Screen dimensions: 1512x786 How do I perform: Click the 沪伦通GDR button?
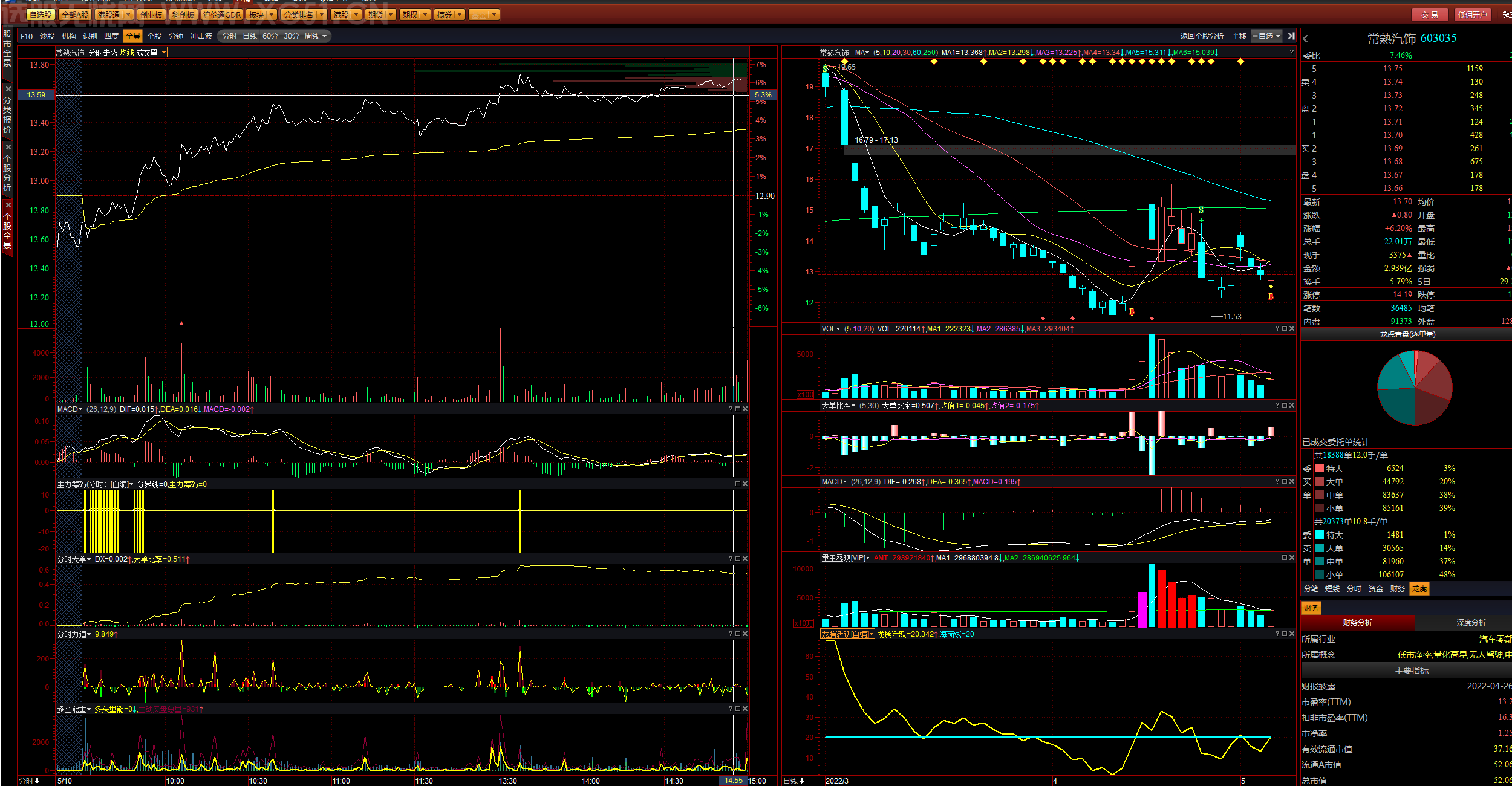pyautogui.click(x=223, y=15)
